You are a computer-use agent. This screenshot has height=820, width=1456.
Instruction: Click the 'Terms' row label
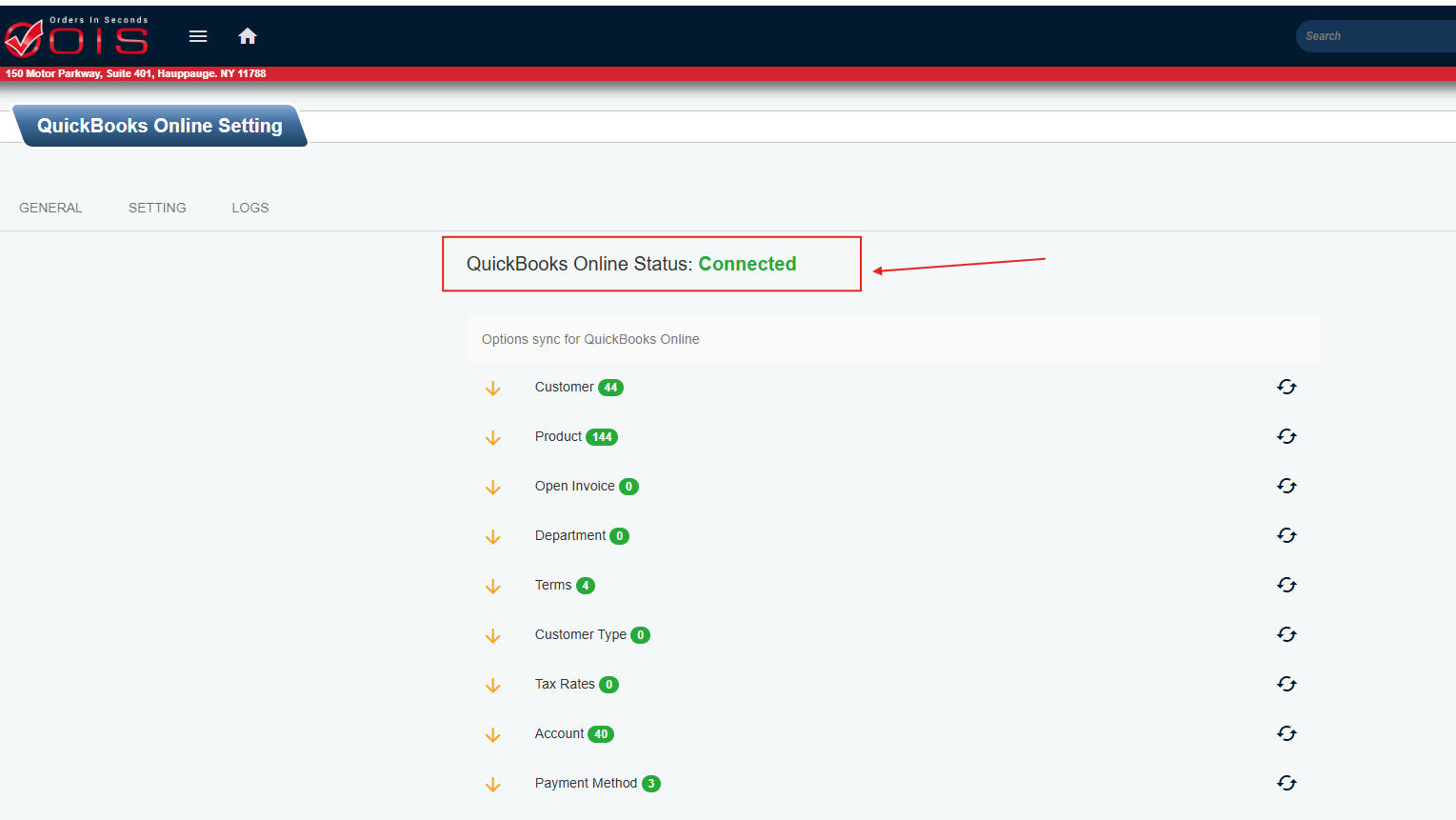pyautogui.click(x=553, y=585)
